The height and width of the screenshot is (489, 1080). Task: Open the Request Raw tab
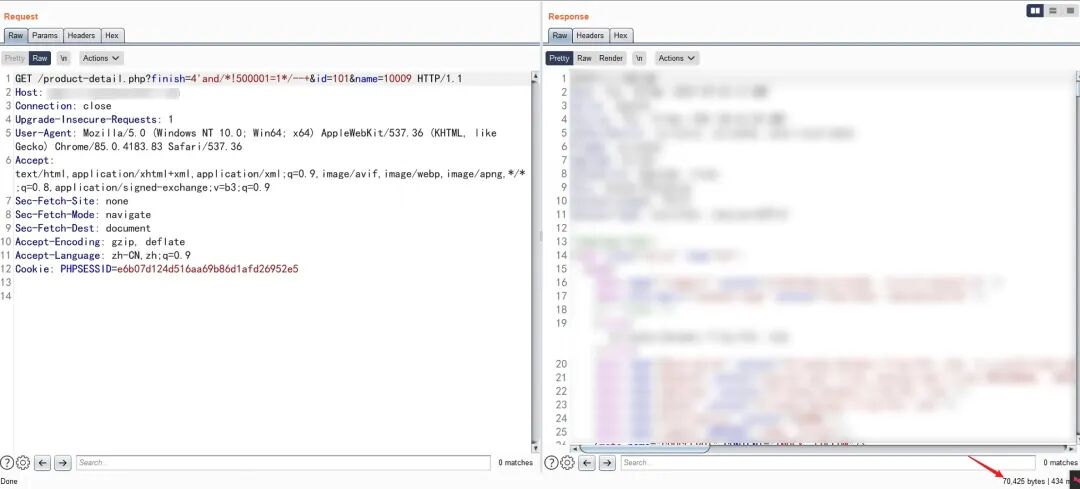(x=15, y=35)
